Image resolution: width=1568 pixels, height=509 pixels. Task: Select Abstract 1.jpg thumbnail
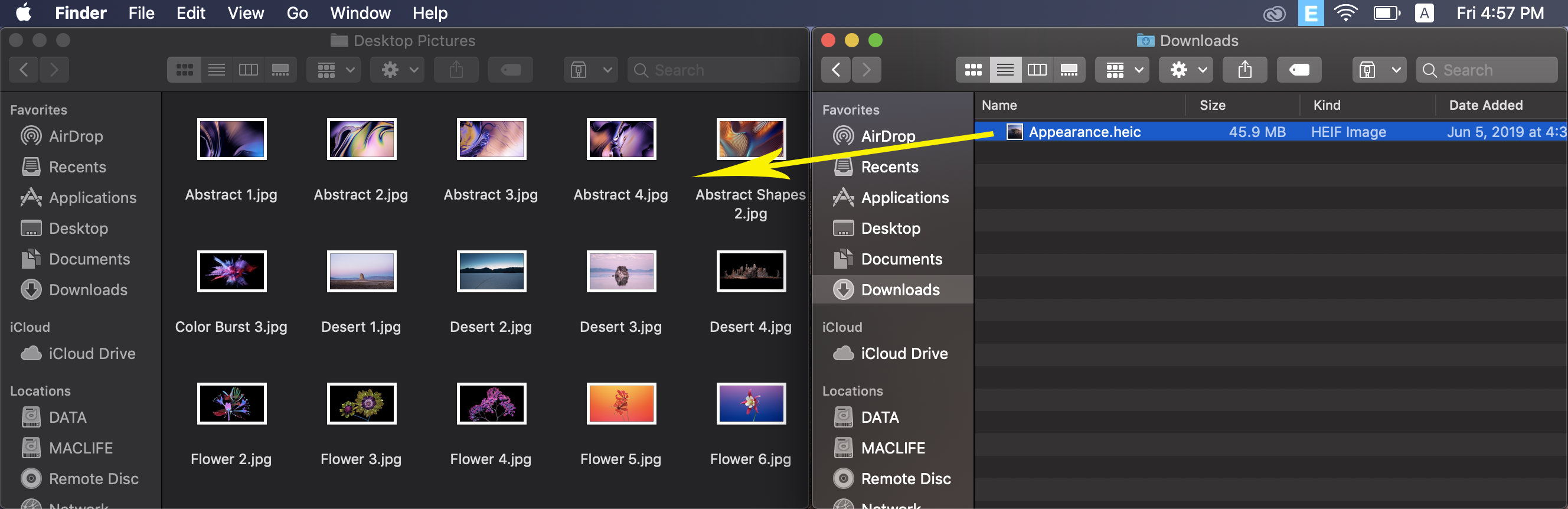[x=231, y=139]
